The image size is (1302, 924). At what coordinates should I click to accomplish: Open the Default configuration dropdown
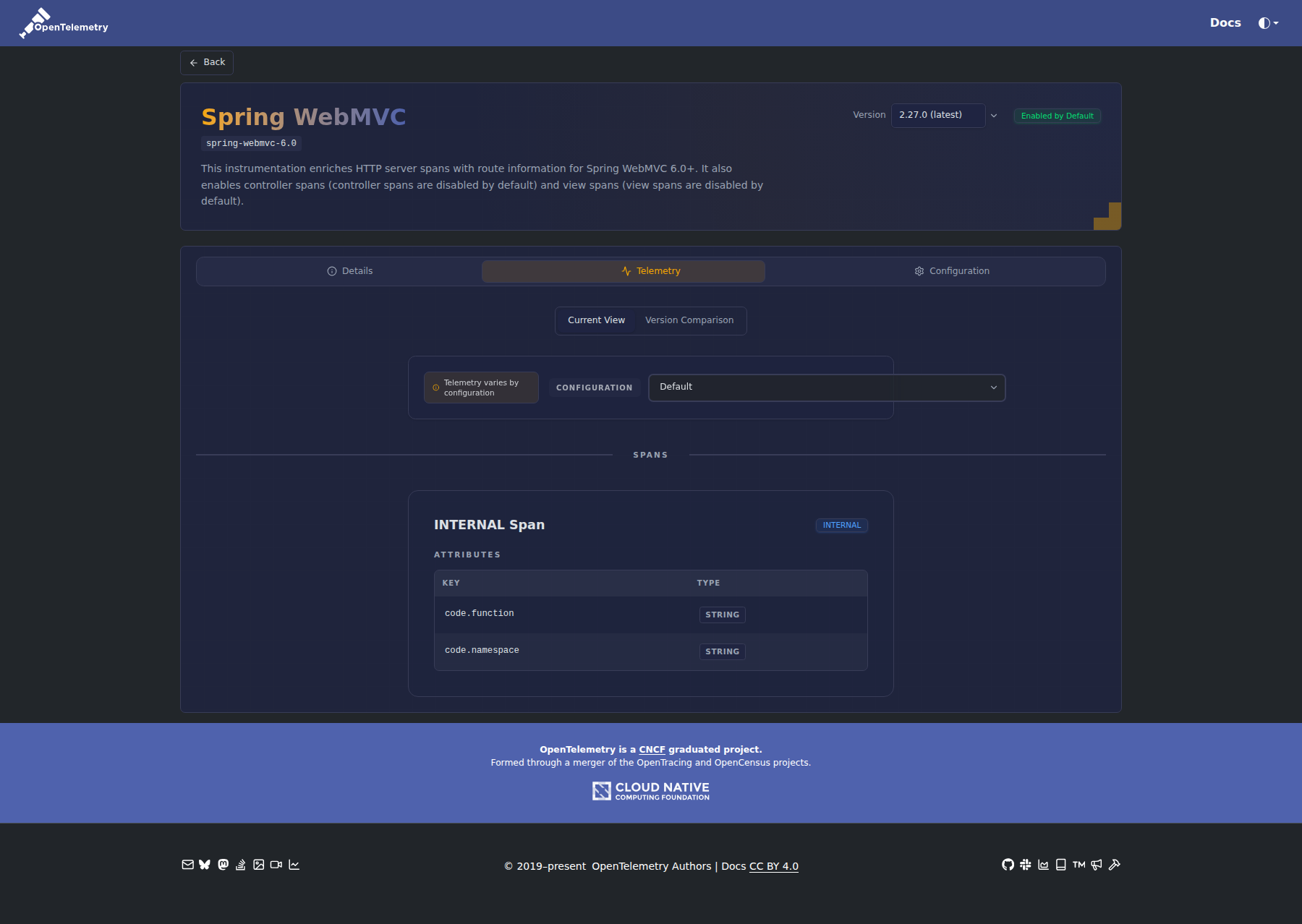coord(827,388)
